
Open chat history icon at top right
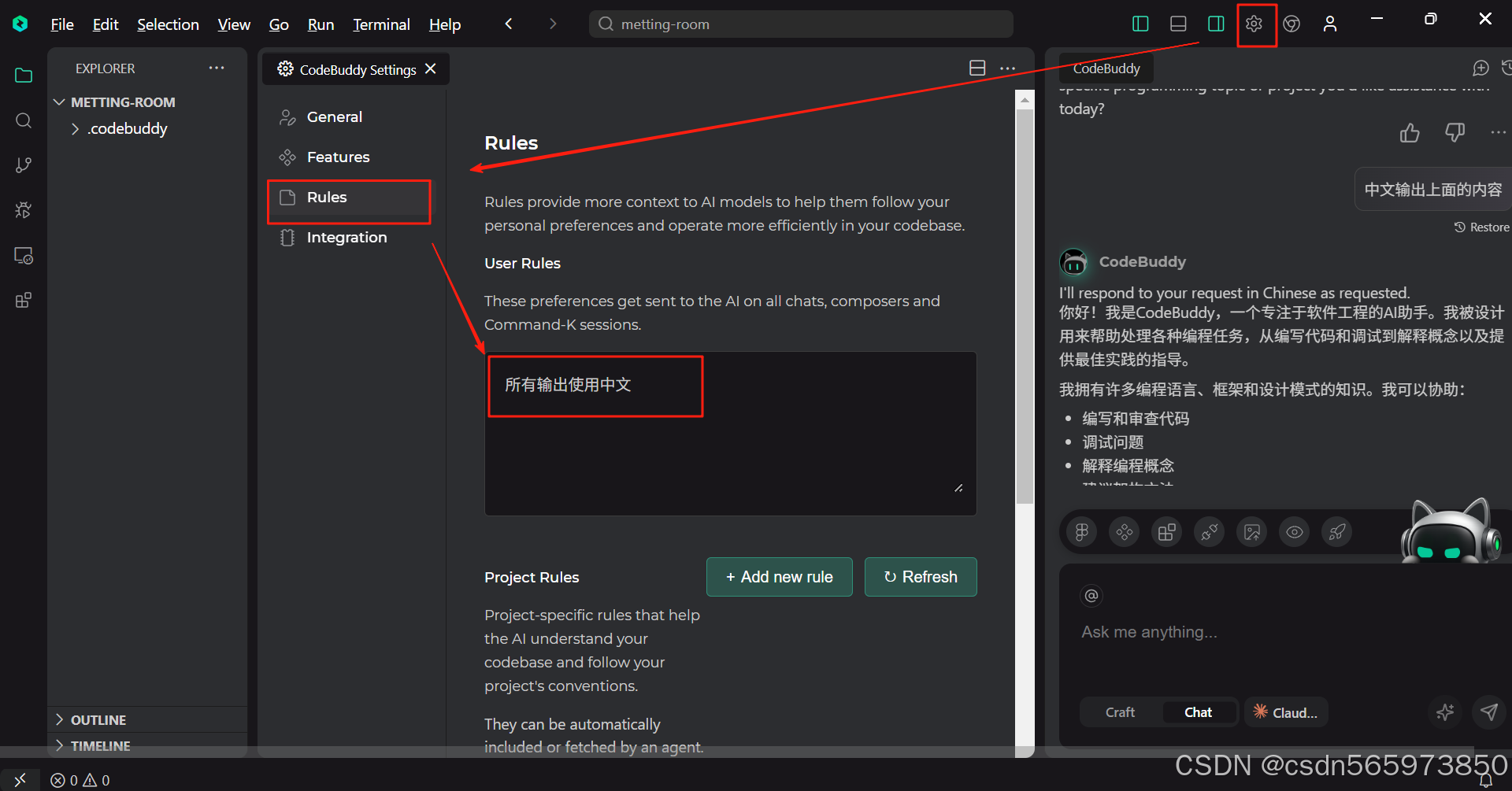coord(1507,68)
